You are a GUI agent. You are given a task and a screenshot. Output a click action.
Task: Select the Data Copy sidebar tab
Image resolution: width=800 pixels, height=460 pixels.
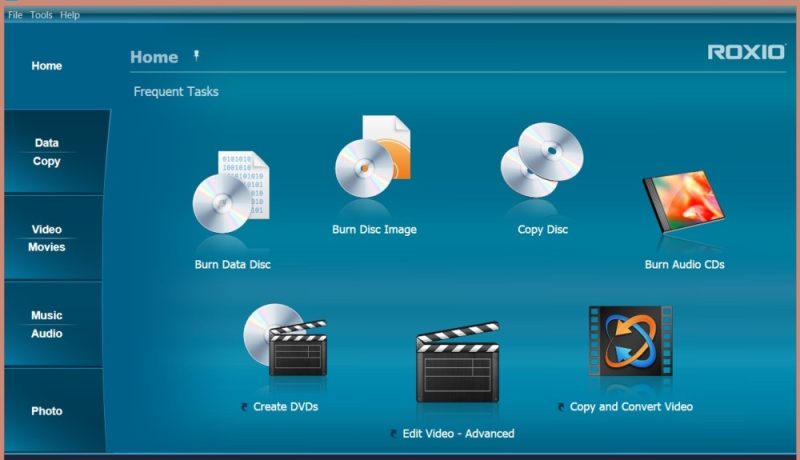click(47, 152)
